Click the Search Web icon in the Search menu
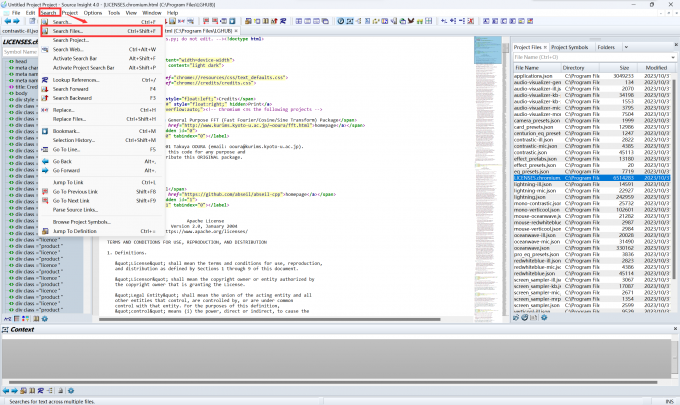 pyautogui.click(x=45, y=49)
